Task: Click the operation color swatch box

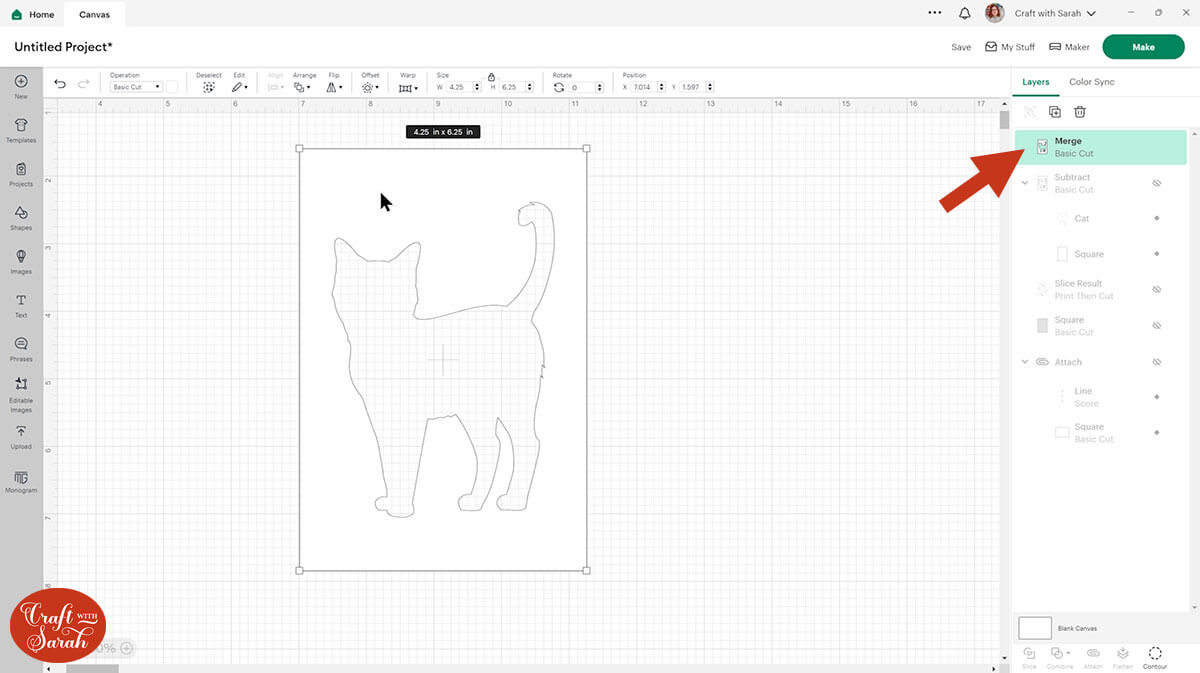Action: tap(171, 87)
